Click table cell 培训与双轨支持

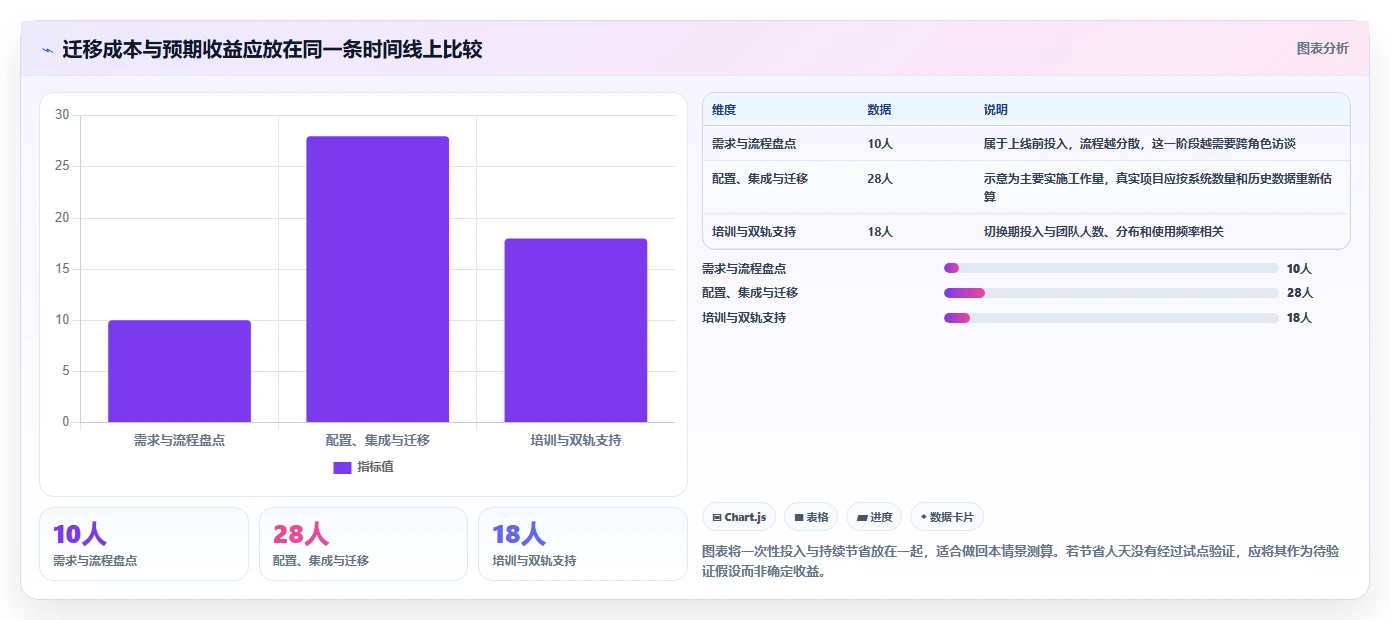point(754,232)
